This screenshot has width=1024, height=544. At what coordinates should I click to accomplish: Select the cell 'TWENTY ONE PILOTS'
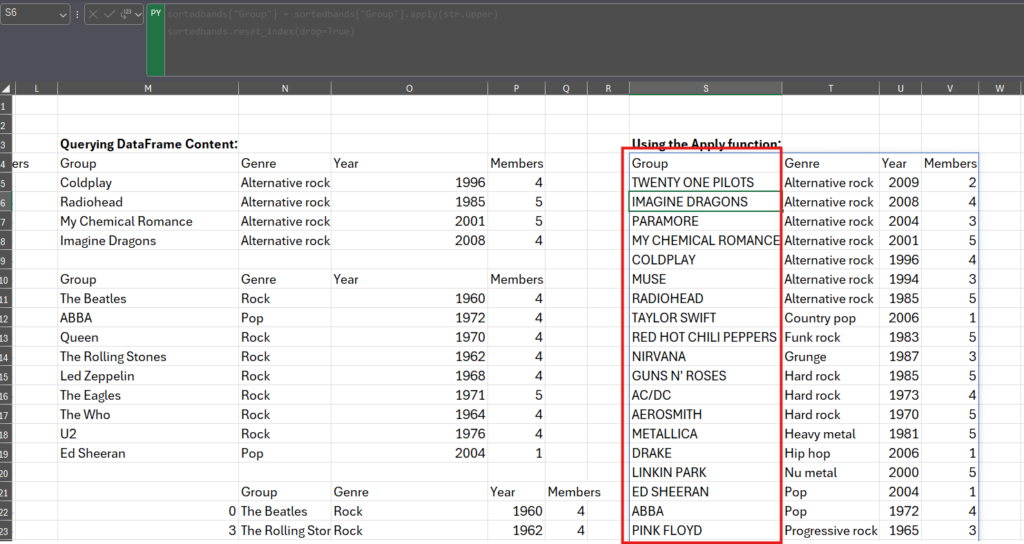pos(705,183)
